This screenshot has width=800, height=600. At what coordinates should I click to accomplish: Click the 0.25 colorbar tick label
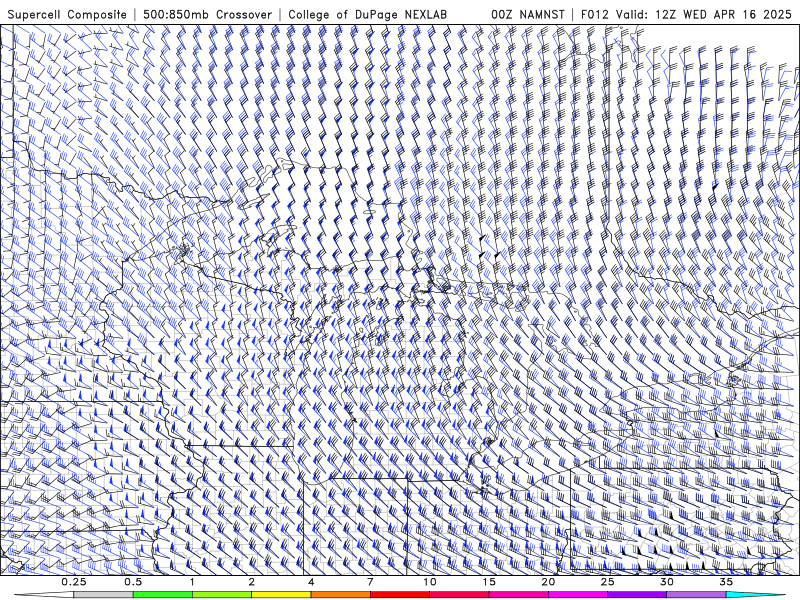74,582
